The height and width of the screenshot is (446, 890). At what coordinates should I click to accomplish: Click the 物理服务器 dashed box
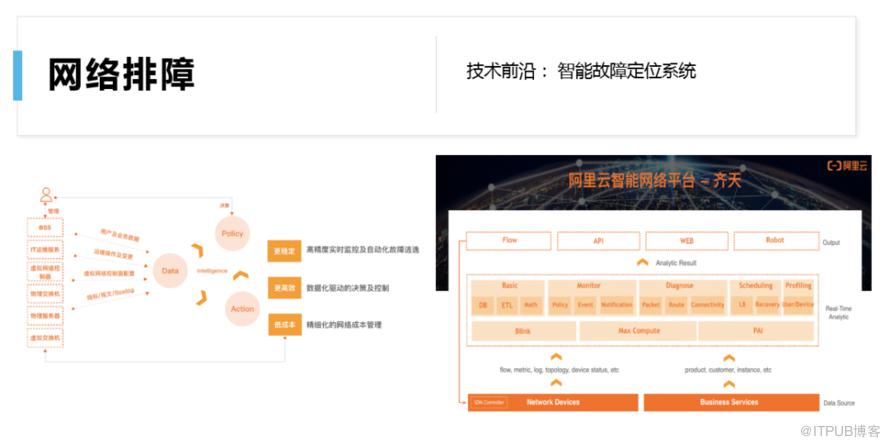pos(45,315)
